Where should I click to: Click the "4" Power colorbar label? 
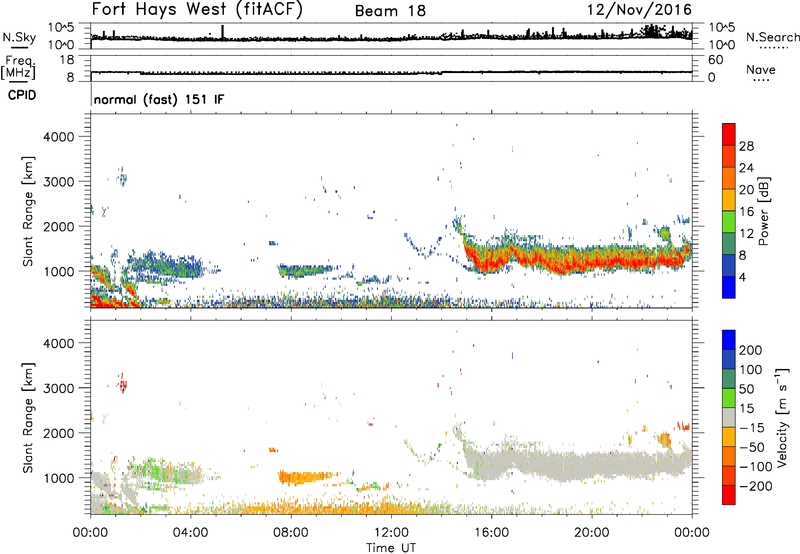pyautogui.click(x=742, y=277)
